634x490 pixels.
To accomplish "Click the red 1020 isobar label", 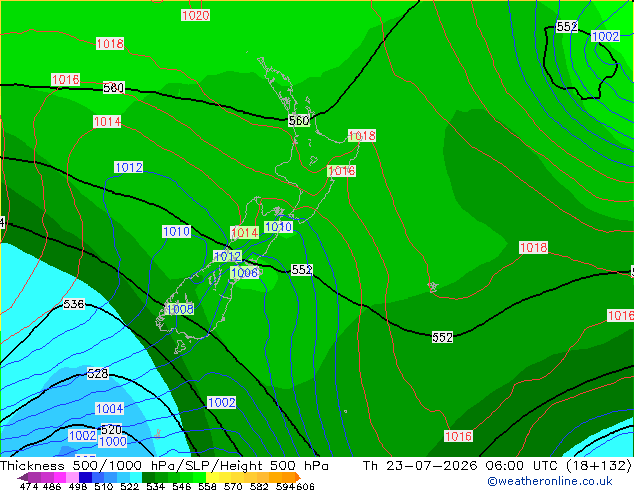I will (x=195, y=15).
